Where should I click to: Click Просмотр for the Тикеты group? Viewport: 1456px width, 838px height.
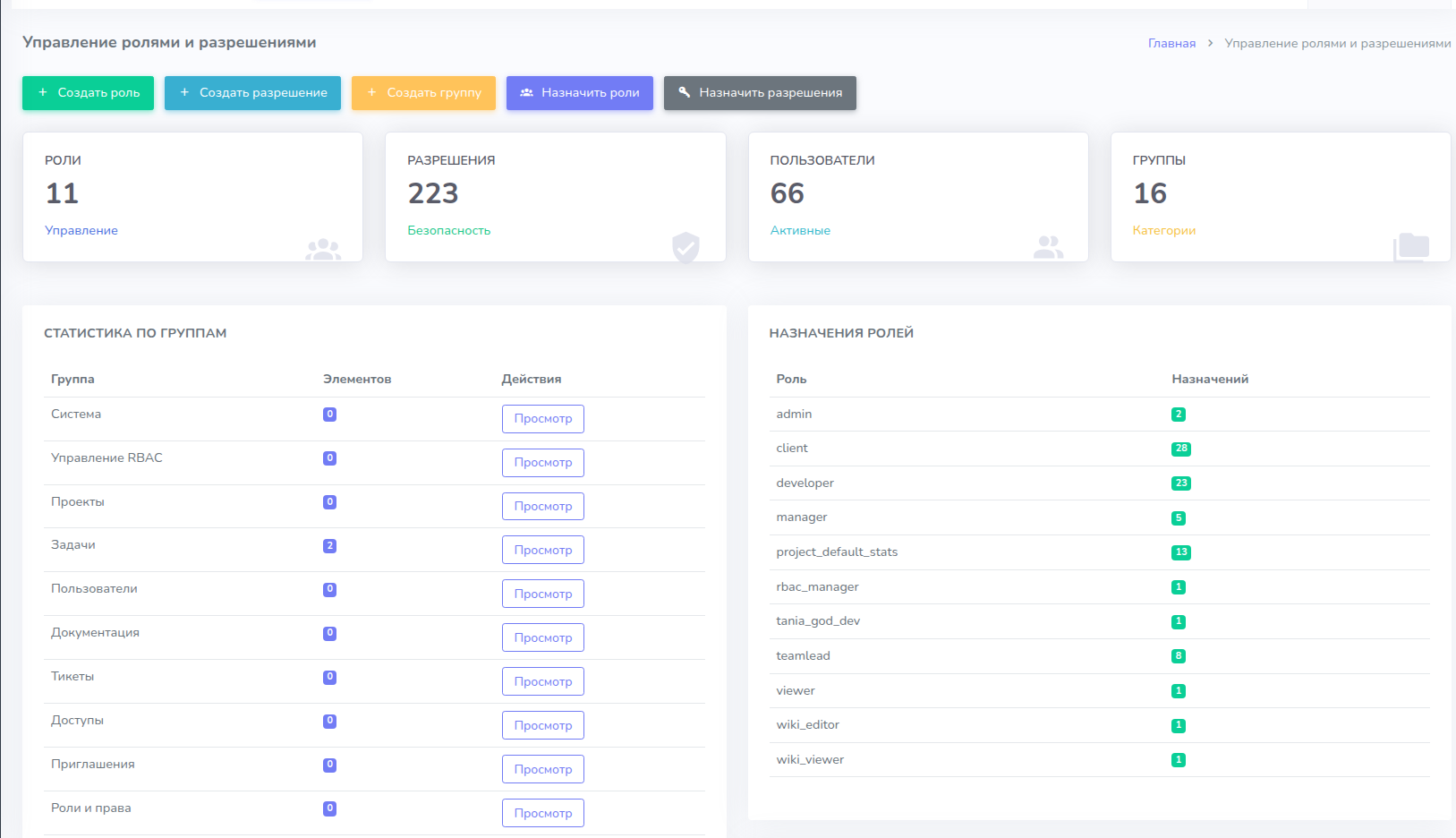tap(543, 681)
